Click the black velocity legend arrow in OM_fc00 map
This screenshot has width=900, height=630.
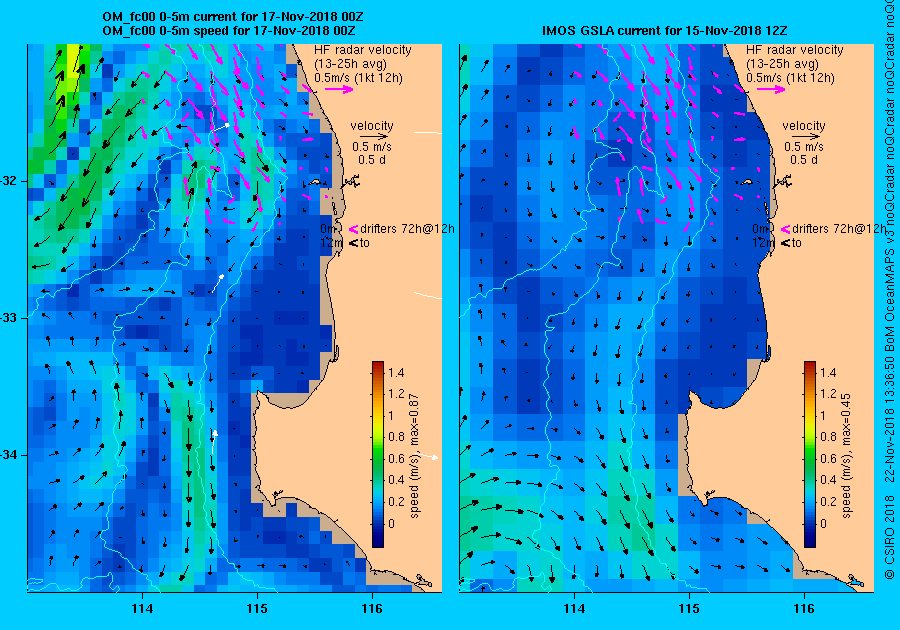coord(375,137)
